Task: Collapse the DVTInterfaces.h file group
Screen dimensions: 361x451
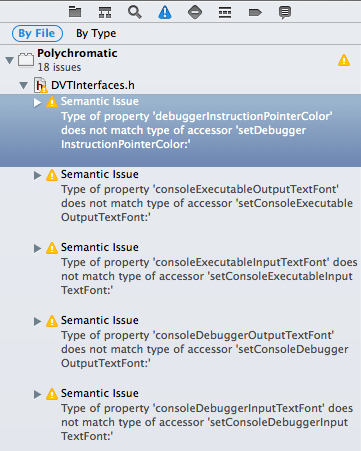Action: click(x=23, y=86)
